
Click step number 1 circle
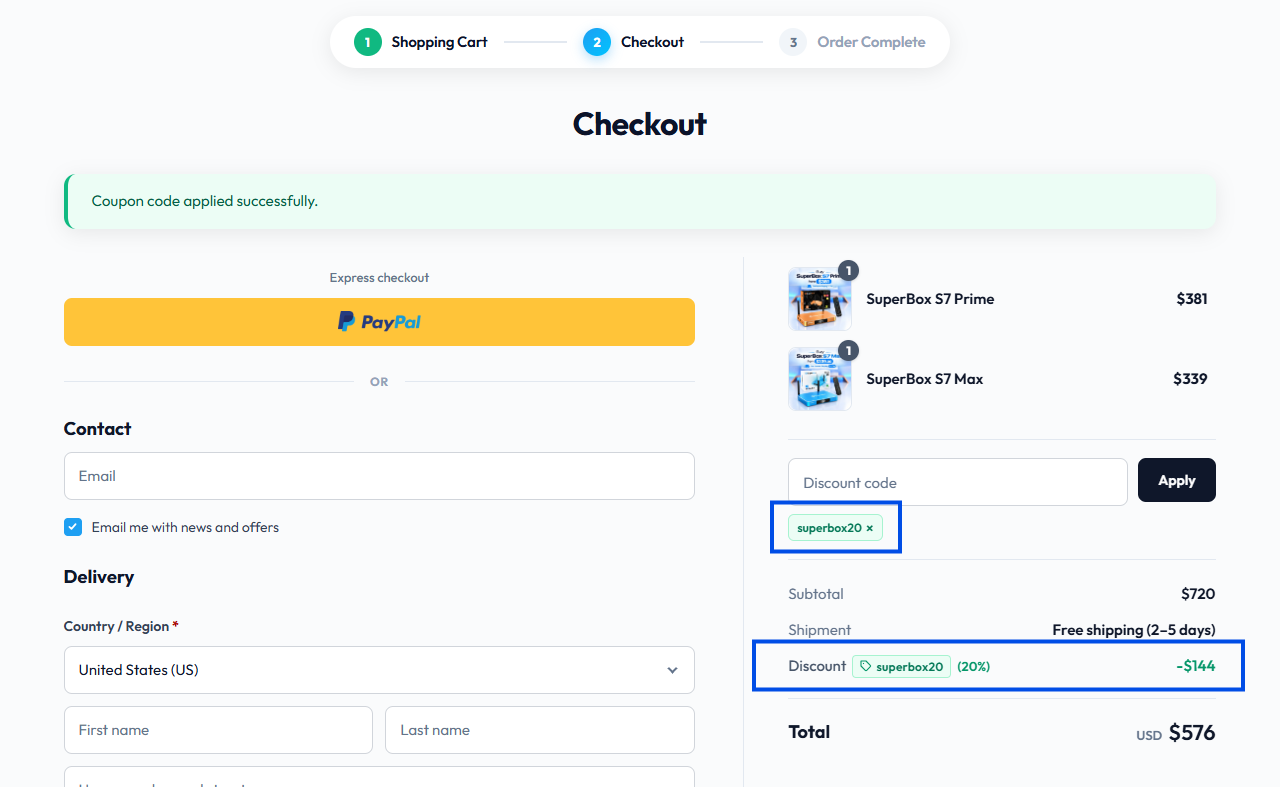point(368,42)
